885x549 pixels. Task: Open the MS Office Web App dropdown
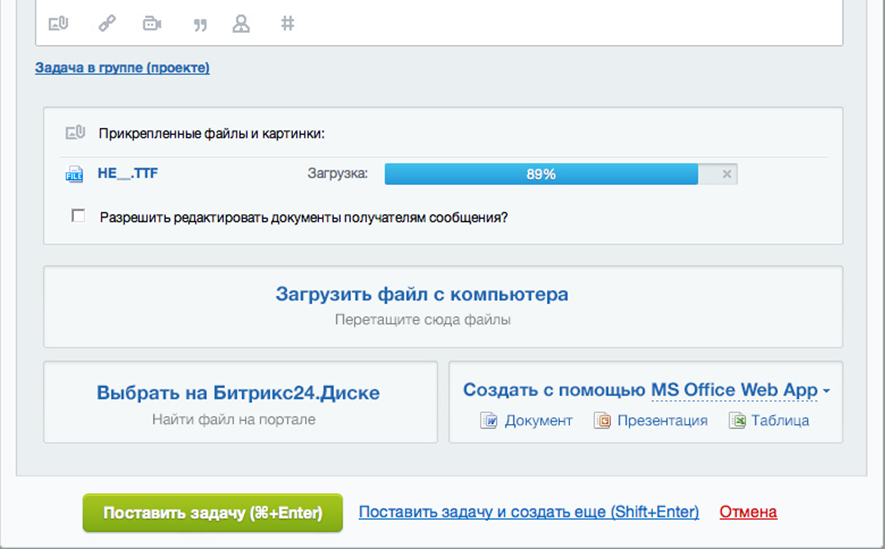[740, 390]
